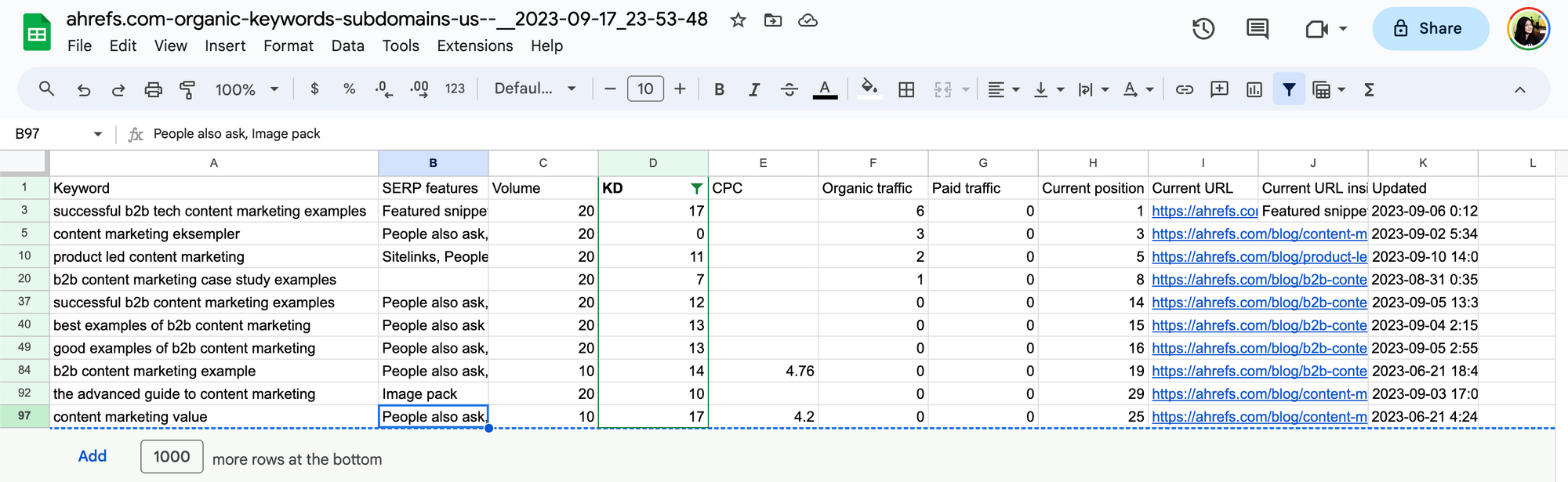Image resolution: width=1568 pixels, height=482 pixels.
Task: Open the Help menu
Action: pyautogui.click(x=546, y=45)
